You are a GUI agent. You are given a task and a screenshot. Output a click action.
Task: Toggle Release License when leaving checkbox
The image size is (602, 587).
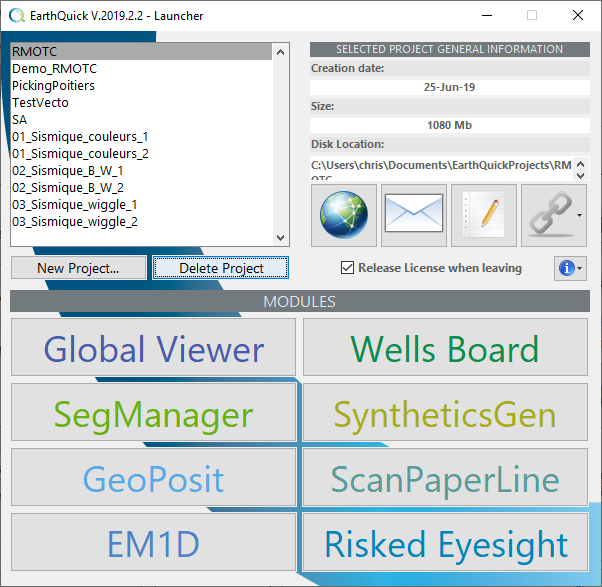point(347,268)
